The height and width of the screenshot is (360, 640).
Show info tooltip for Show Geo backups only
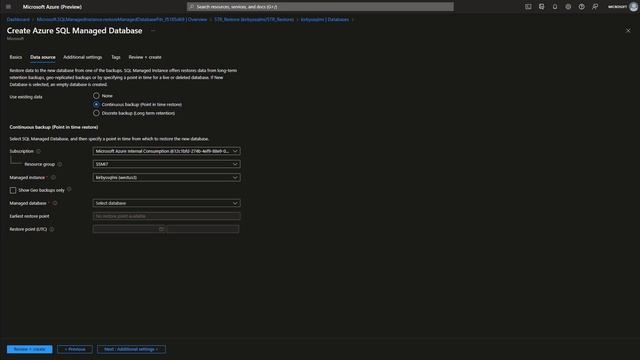point(69,189)
